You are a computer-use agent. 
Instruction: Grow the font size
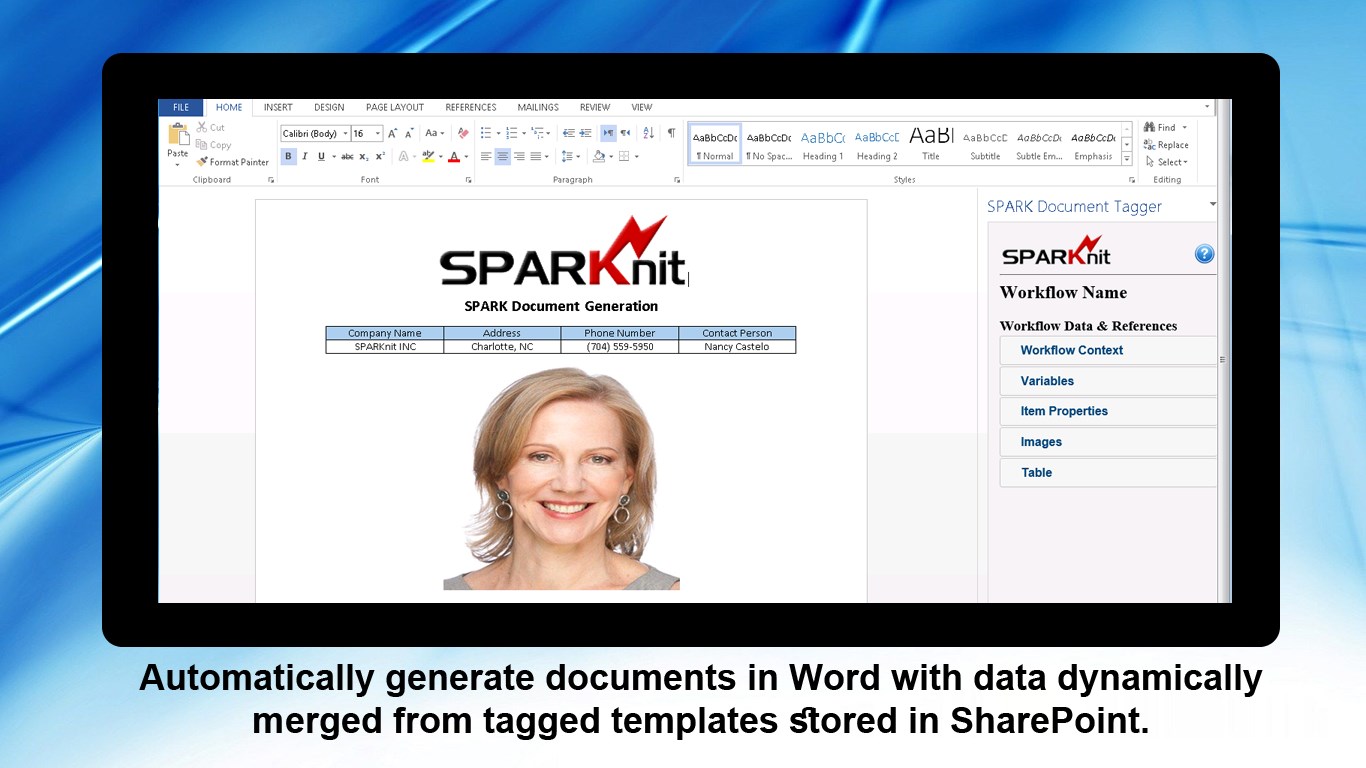[393, 133]
